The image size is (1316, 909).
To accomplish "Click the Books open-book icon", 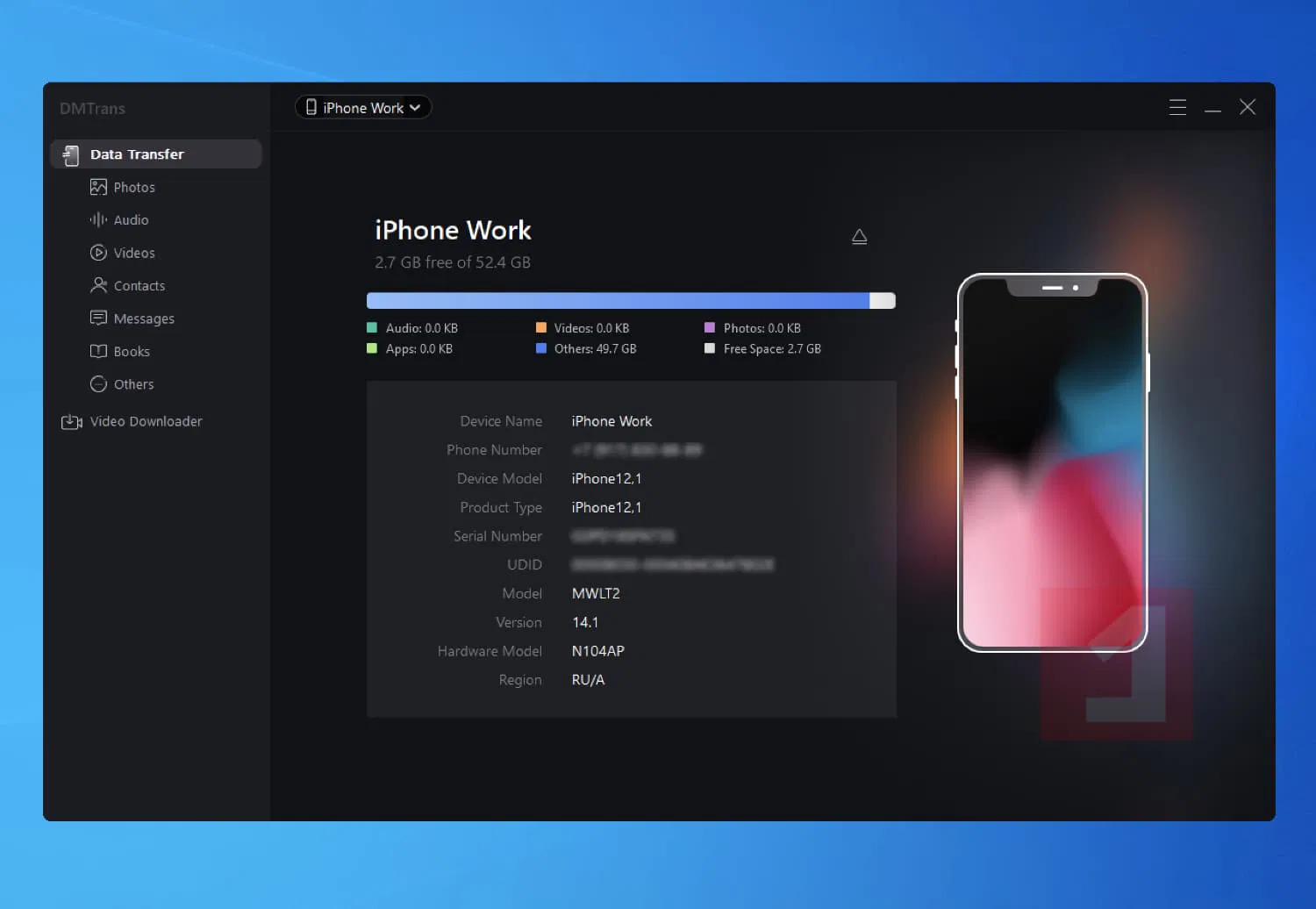I will point(98,351).
